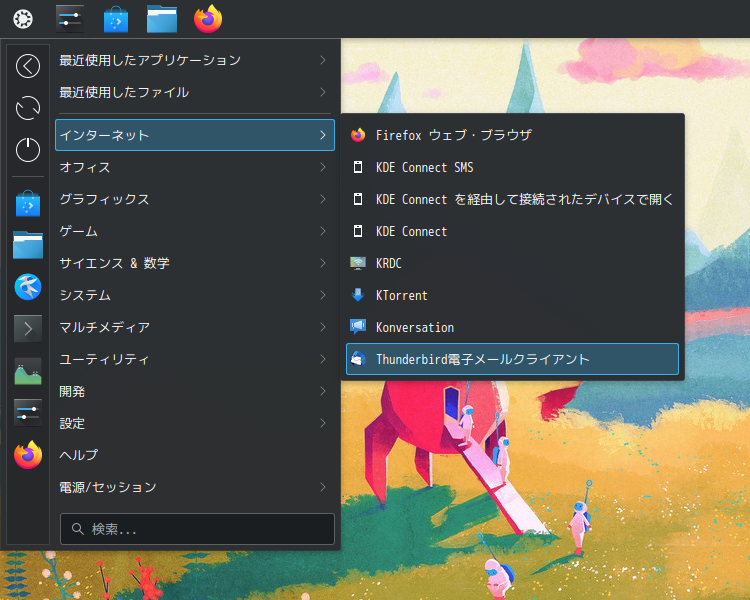The width and height of the screenshot is (750, 600).
Task: Click the Firefox icon in submenu
Action: (358, 135)
